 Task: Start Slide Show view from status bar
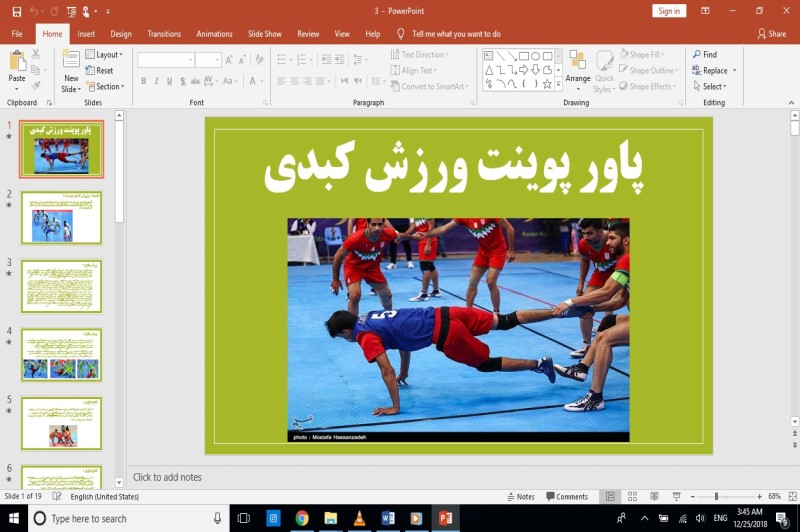677,497
